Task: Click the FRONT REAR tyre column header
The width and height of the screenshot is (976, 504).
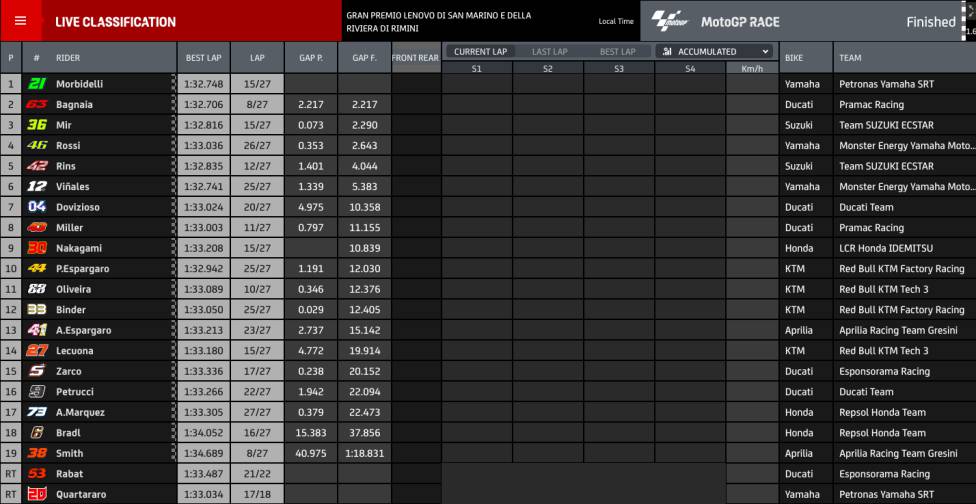Action: click(x=415, y=58)
